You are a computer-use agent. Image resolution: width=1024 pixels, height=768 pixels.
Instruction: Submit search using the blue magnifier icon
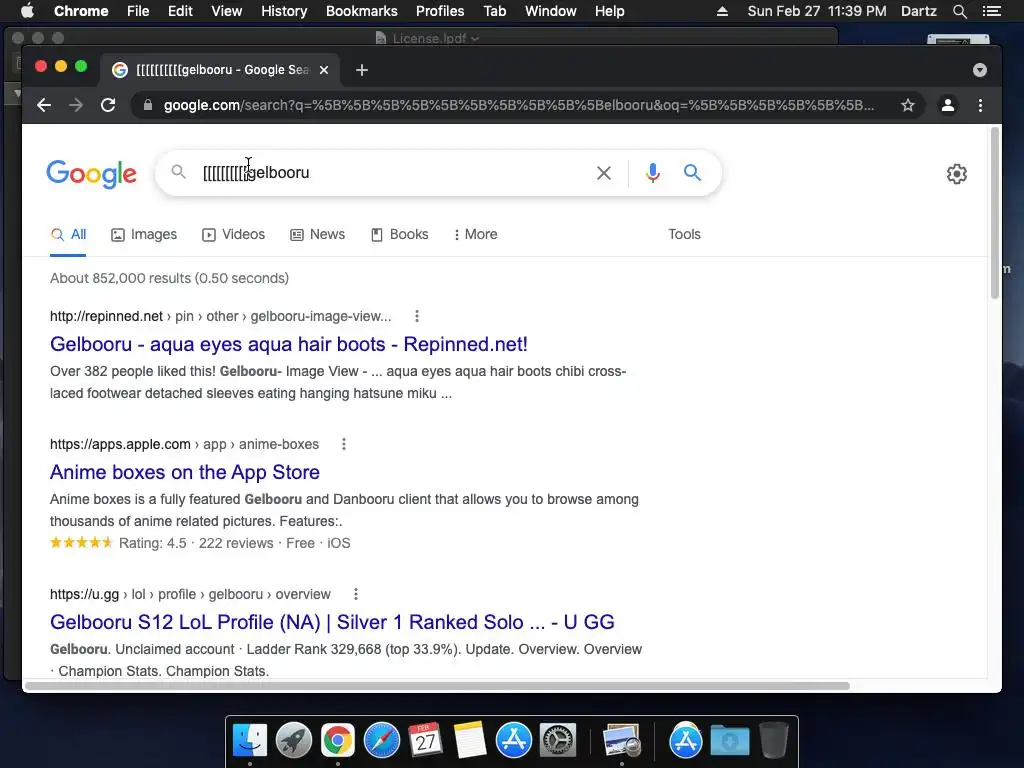(692, 172)
